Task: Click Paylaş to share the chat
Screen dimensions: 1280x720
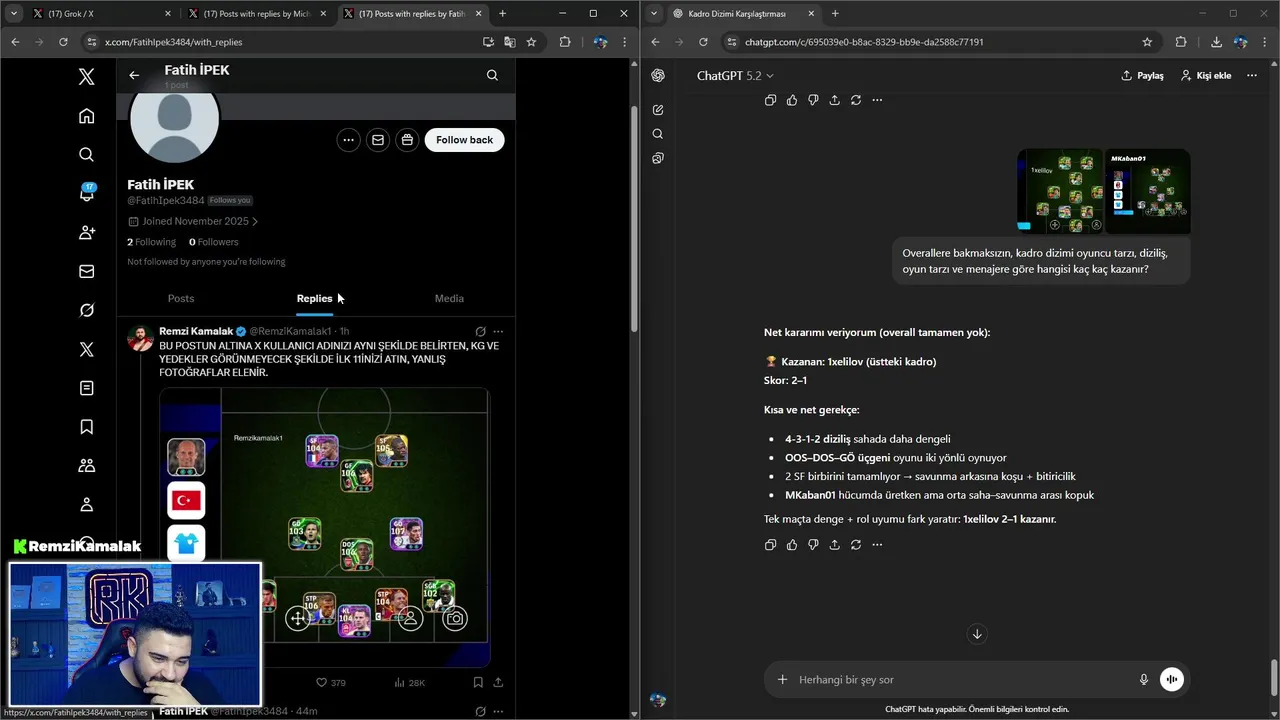Action: [1142, 76]
